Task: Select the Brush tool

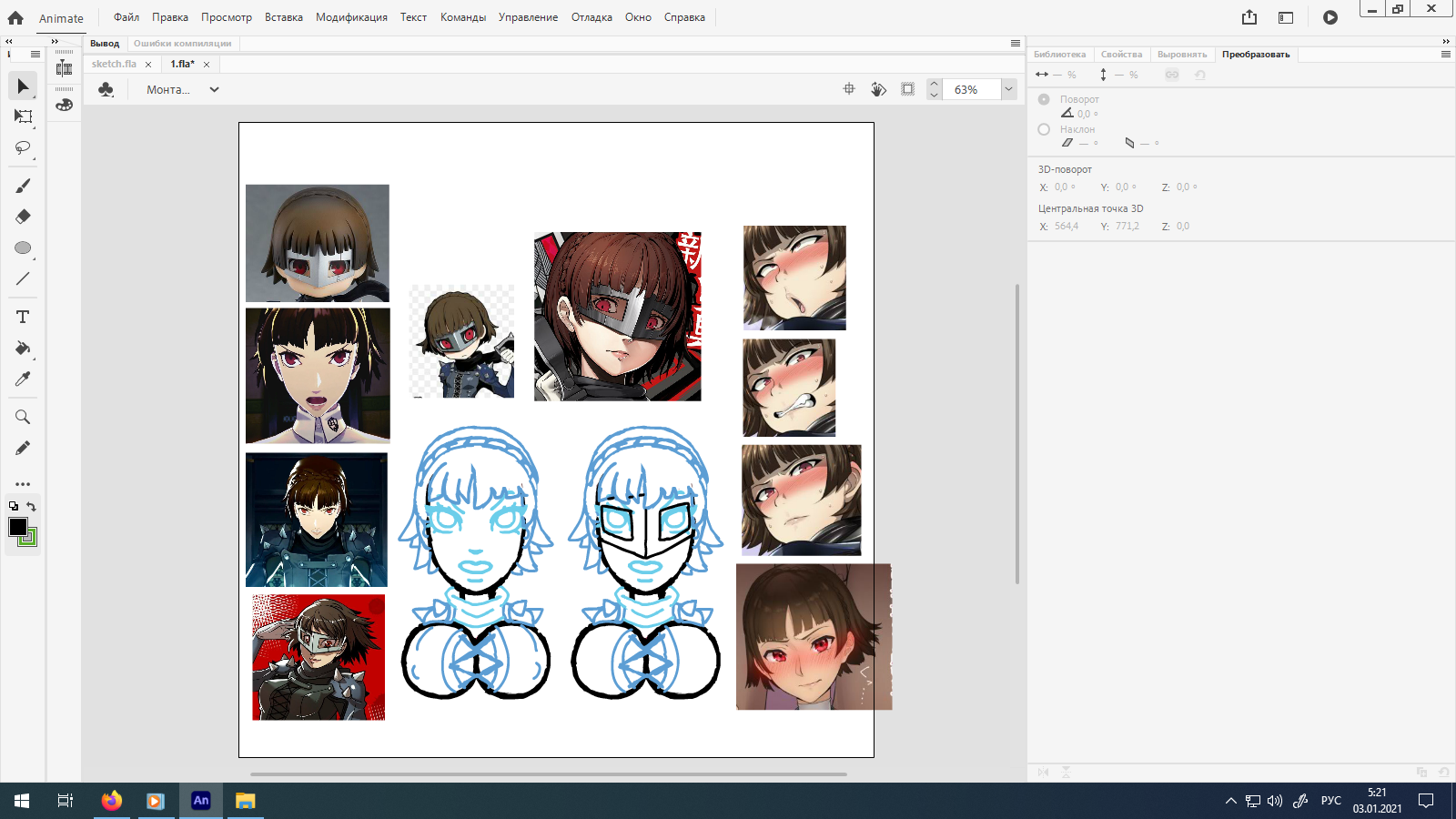Action: (x=23, y=186)
